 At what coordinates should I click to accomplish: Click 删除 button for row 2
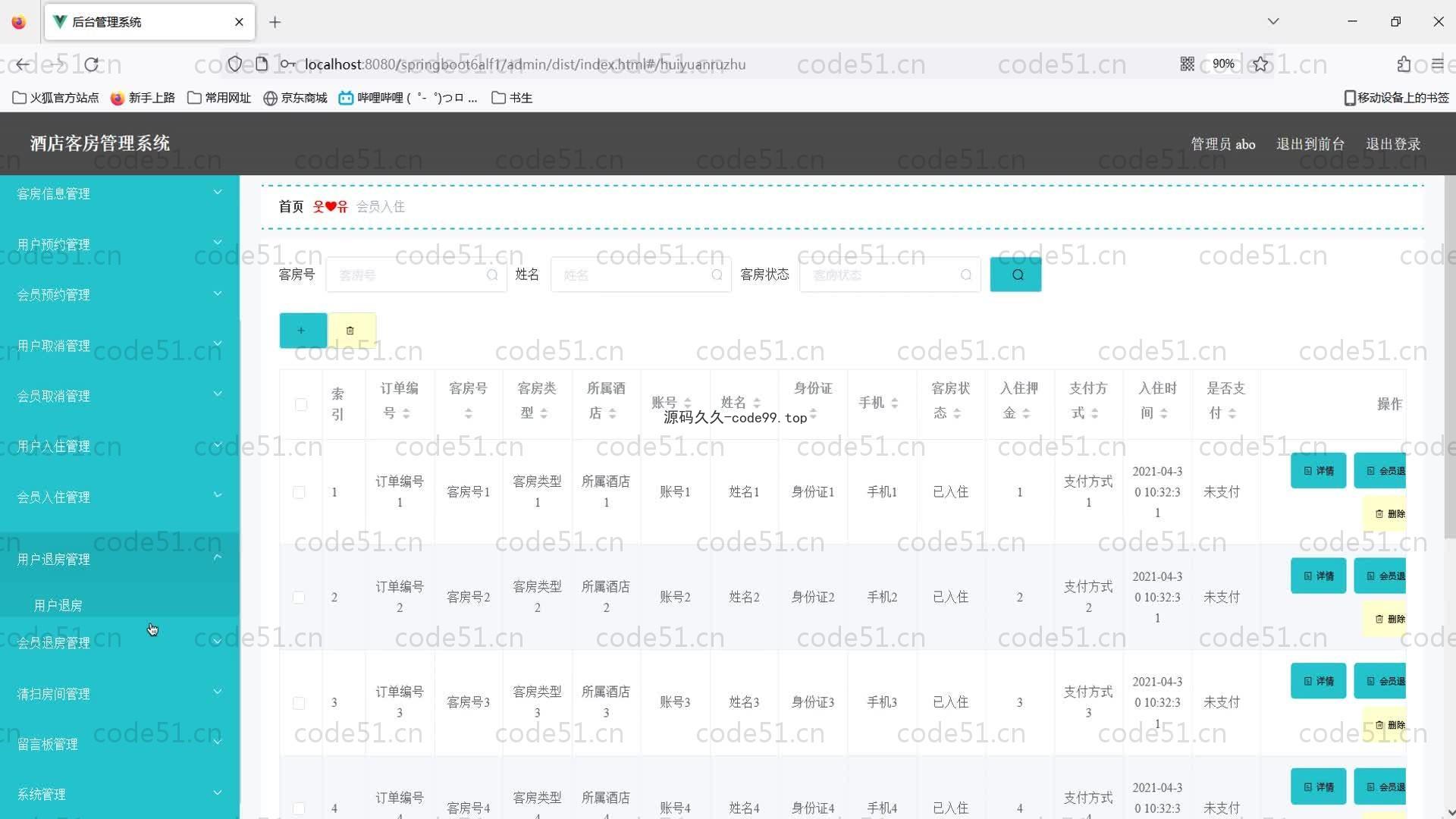click(x=1385, y=619)
